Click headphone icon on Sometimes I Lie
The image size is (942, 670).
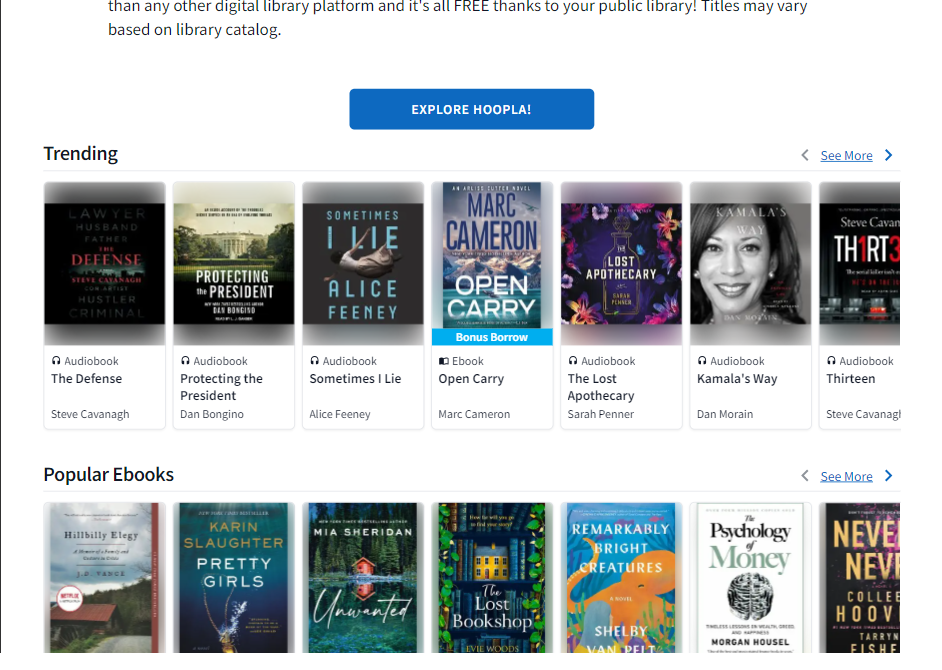(314, 361)
